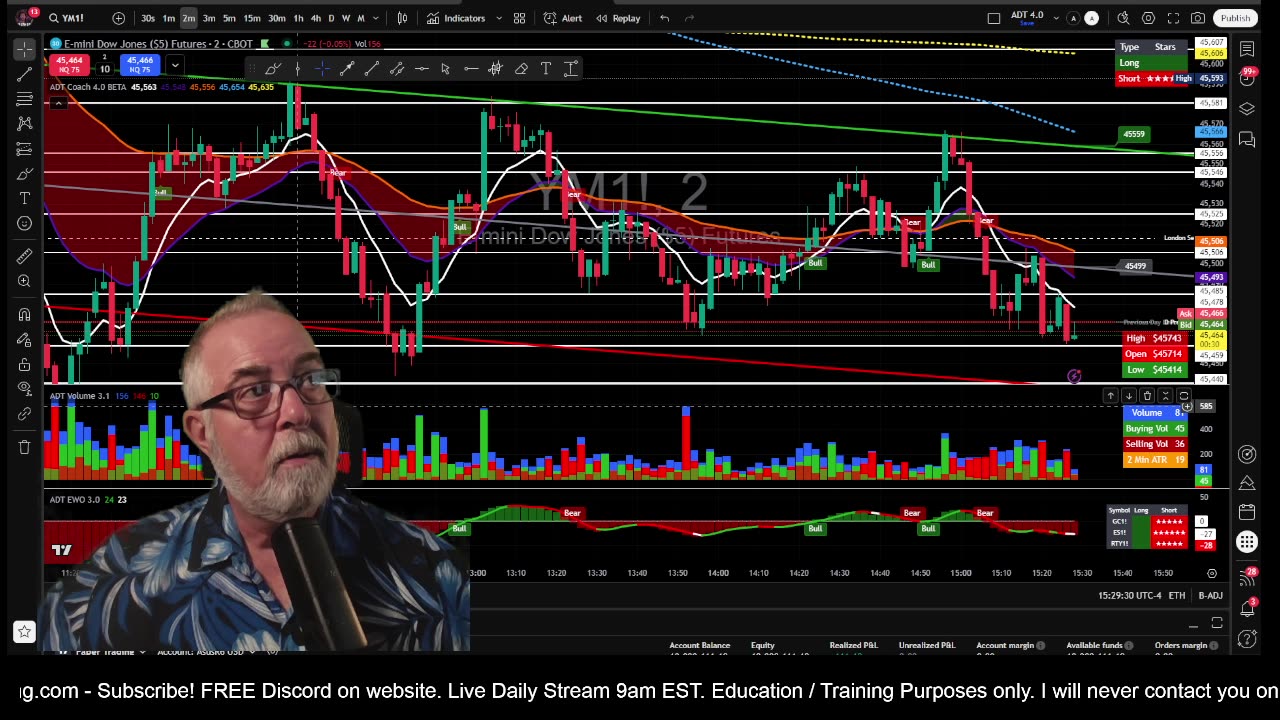The height and width of the screenshot is (720, 1280).
Task: Open the YM1! symbol search
Action: pos(68,18)
